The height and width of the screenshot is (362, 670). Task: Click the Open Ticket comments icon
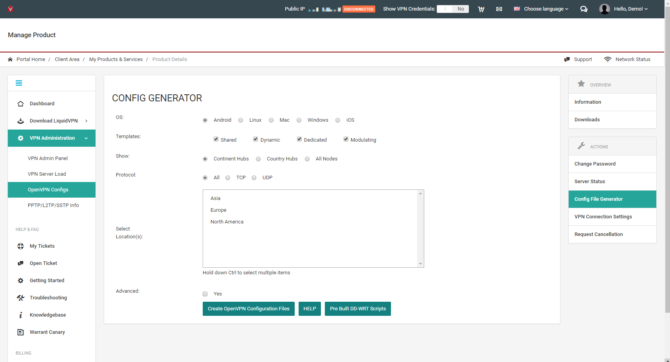[20, 263]
